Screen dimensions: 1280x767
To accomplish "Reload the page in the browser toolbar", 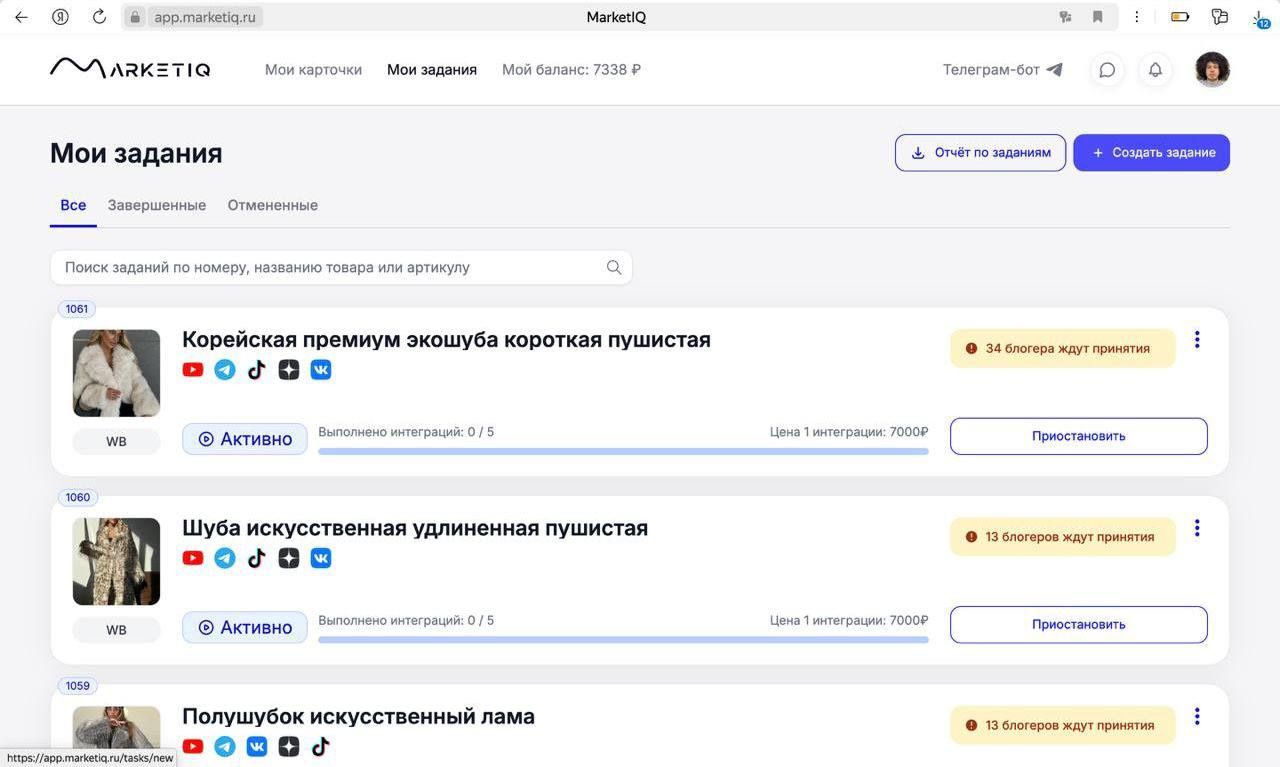I will point(99,17).
